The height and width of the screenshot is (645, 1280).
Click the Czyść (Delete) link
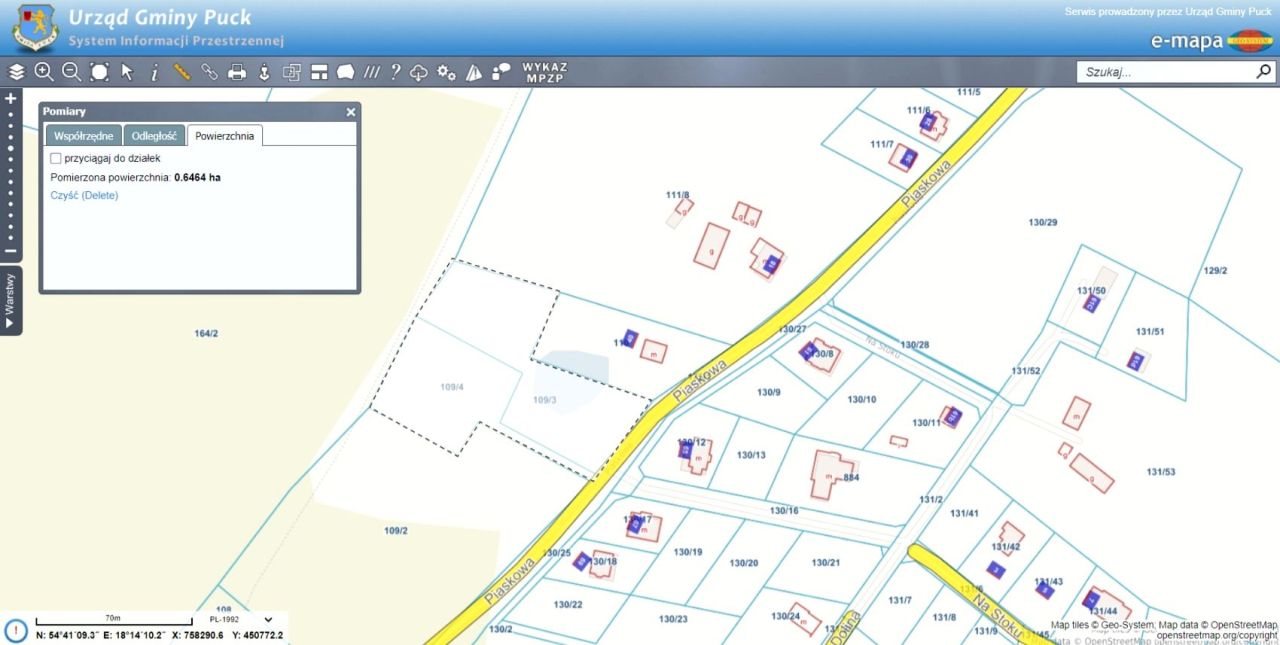84,195
